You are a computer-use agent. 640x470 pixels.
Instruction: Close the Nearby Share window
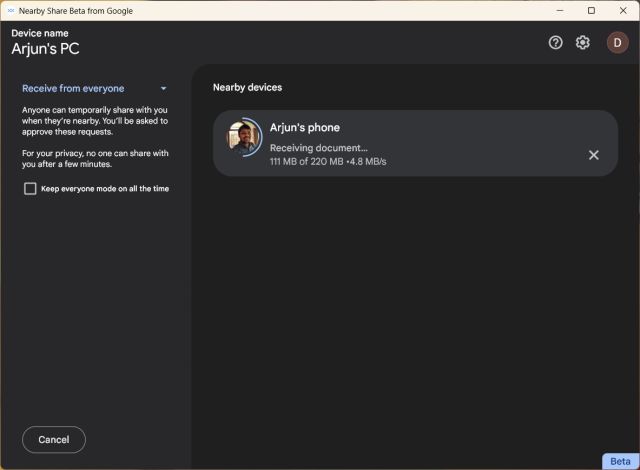point(623,11)
